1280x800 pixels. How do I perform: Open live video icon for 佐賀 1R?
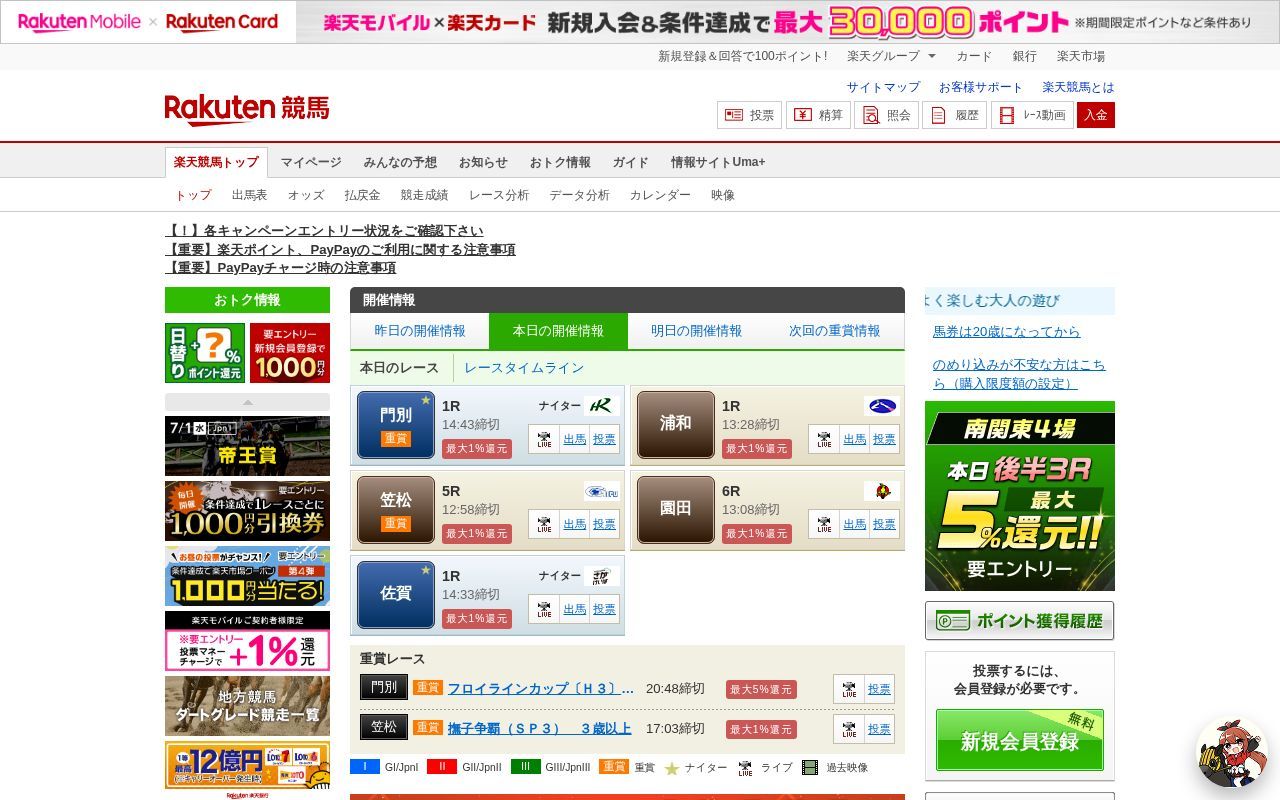click(x=544, y=609)
